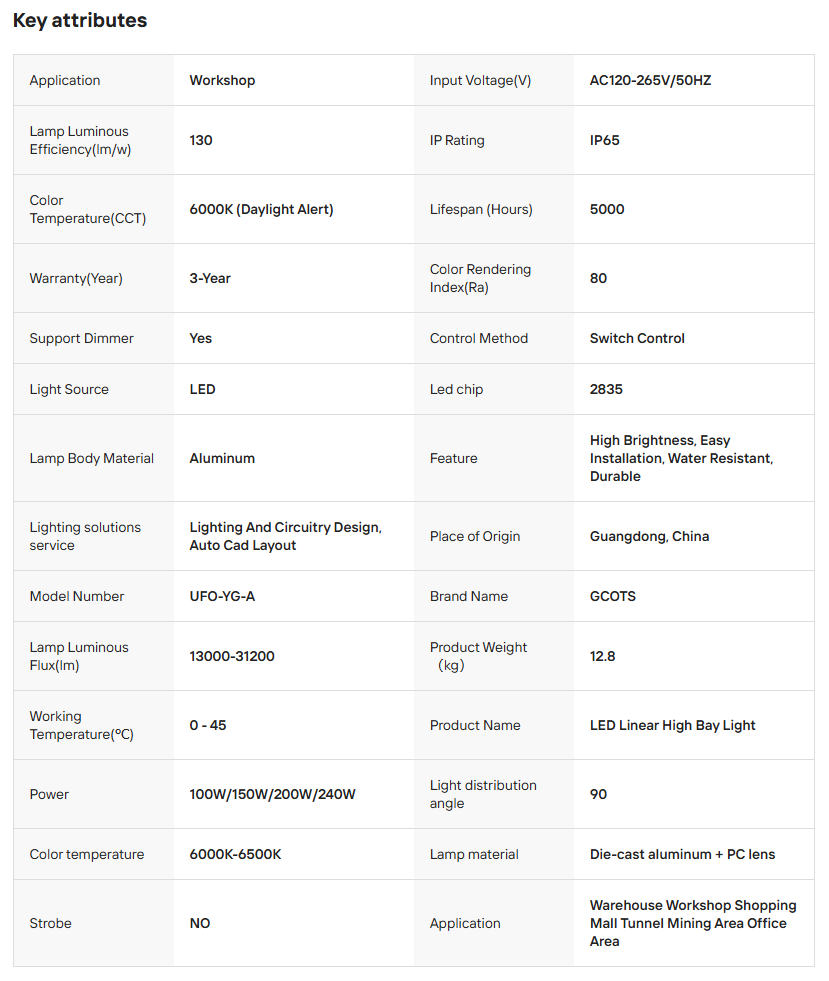The width and height of the screenshot is (829, 981).
Task: Select the "3-Year" warranty value
Action: pyautogui.click(x=210, y=278)
